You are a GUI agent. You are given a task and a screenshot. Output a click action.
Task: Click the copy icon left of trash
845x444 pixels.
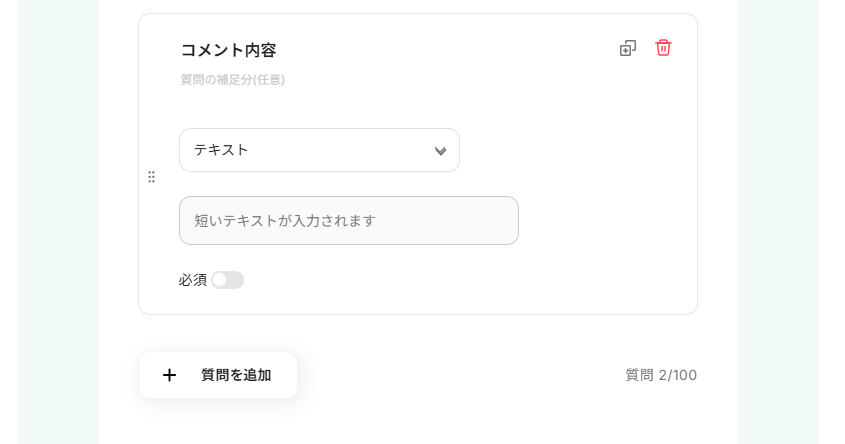(x=628, y=48)
